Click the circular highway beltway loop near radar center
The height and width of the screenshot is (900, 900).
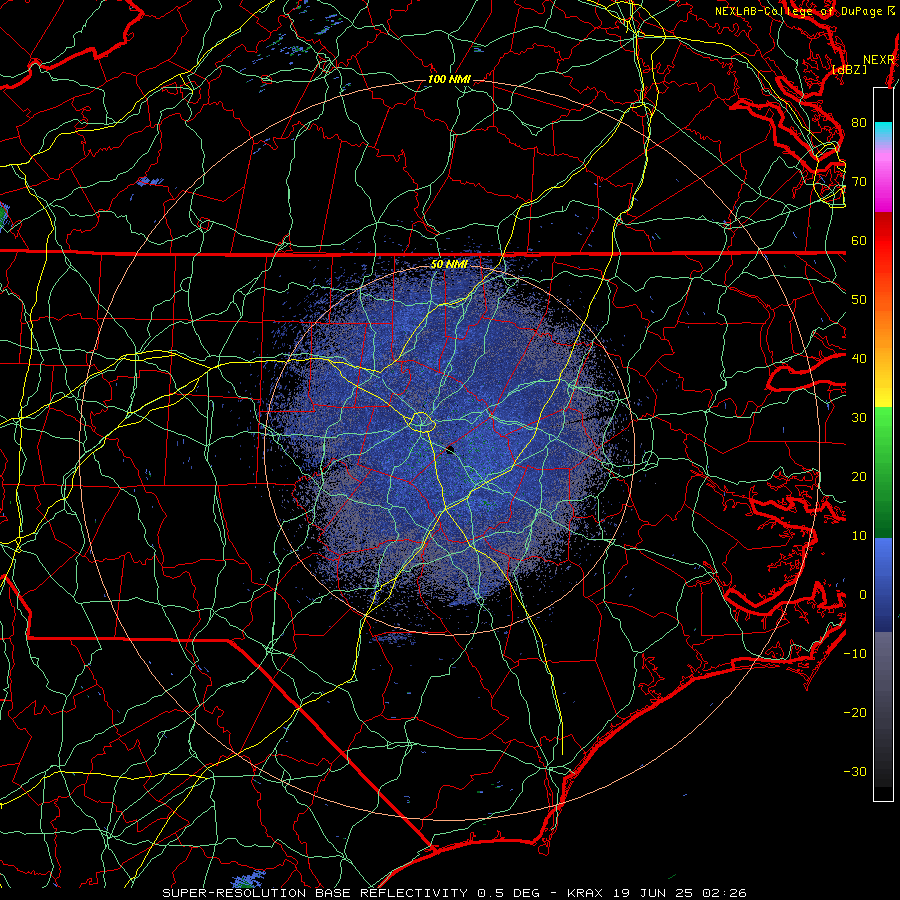[421, 422]
